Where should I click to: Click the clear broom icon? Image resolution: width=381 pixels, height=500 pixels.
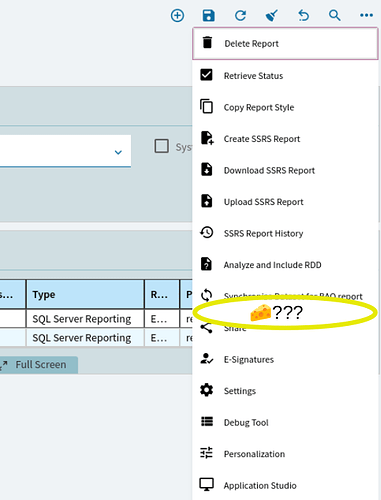pyautogui.click(x=272, y=16)
